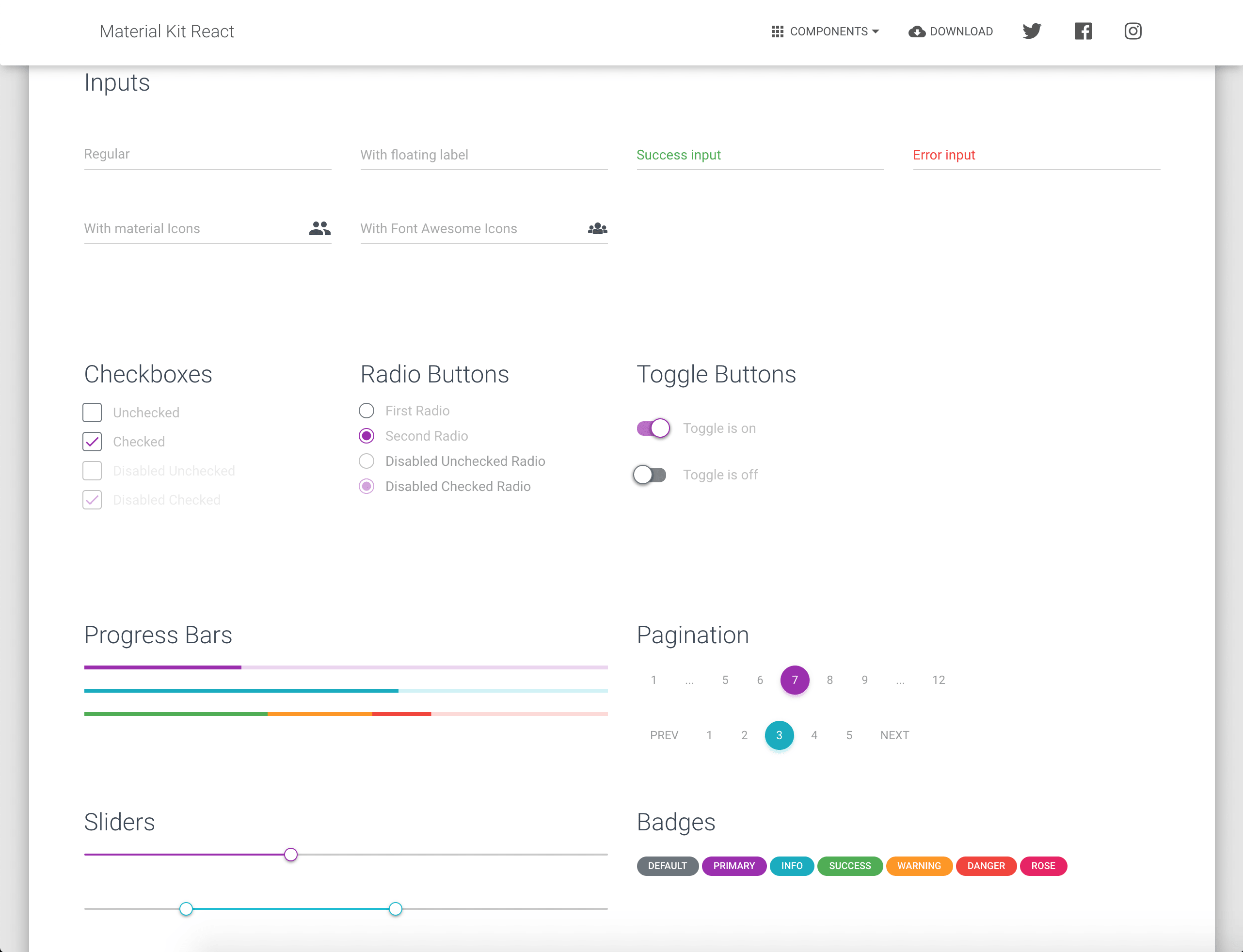Click the Error input field
This screenshot has height=952, width=1243.
(x=1036, y=155)
